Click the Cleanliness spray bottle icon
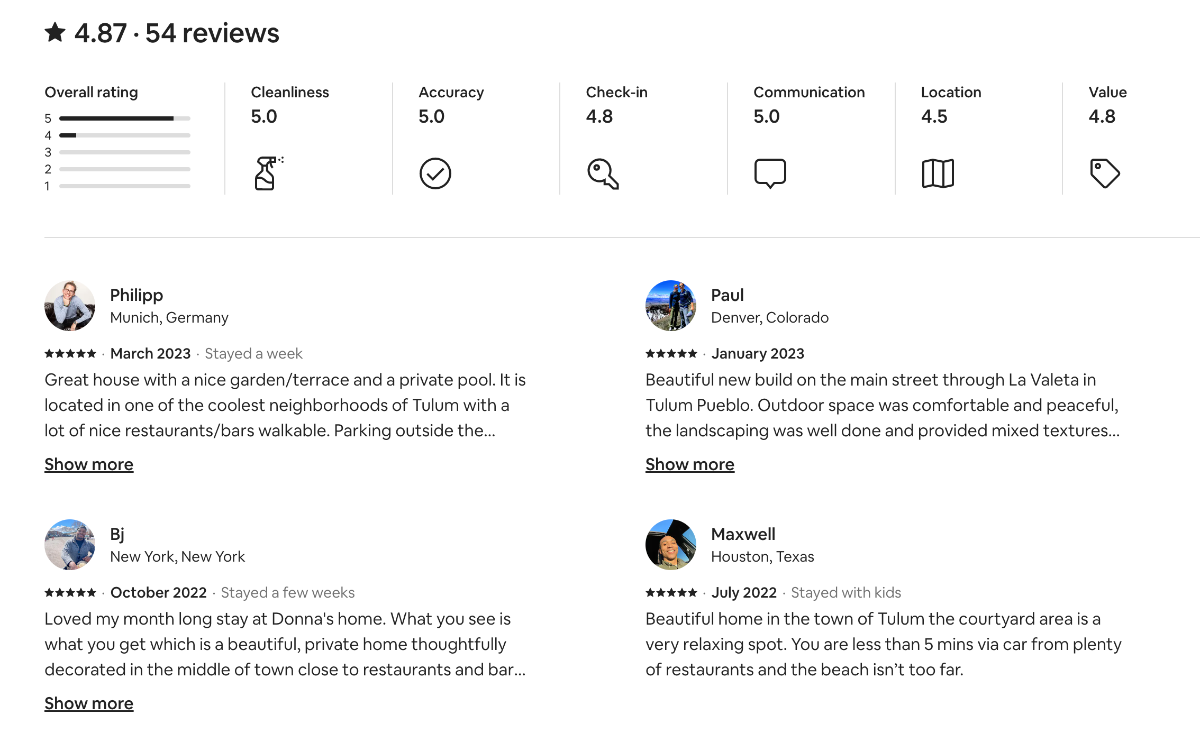The height and width of the screenshot is (733, 1200). (x=267, y=173)
